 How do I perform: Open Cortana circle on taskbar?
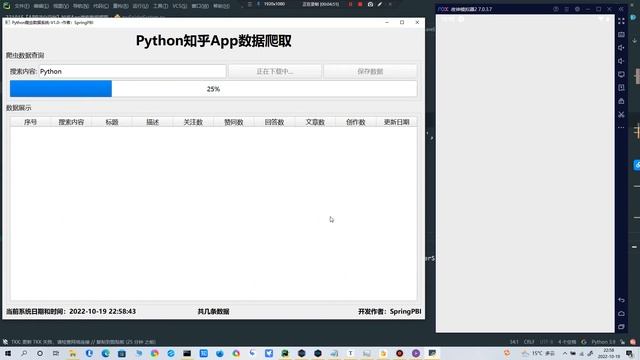[40, 353]
